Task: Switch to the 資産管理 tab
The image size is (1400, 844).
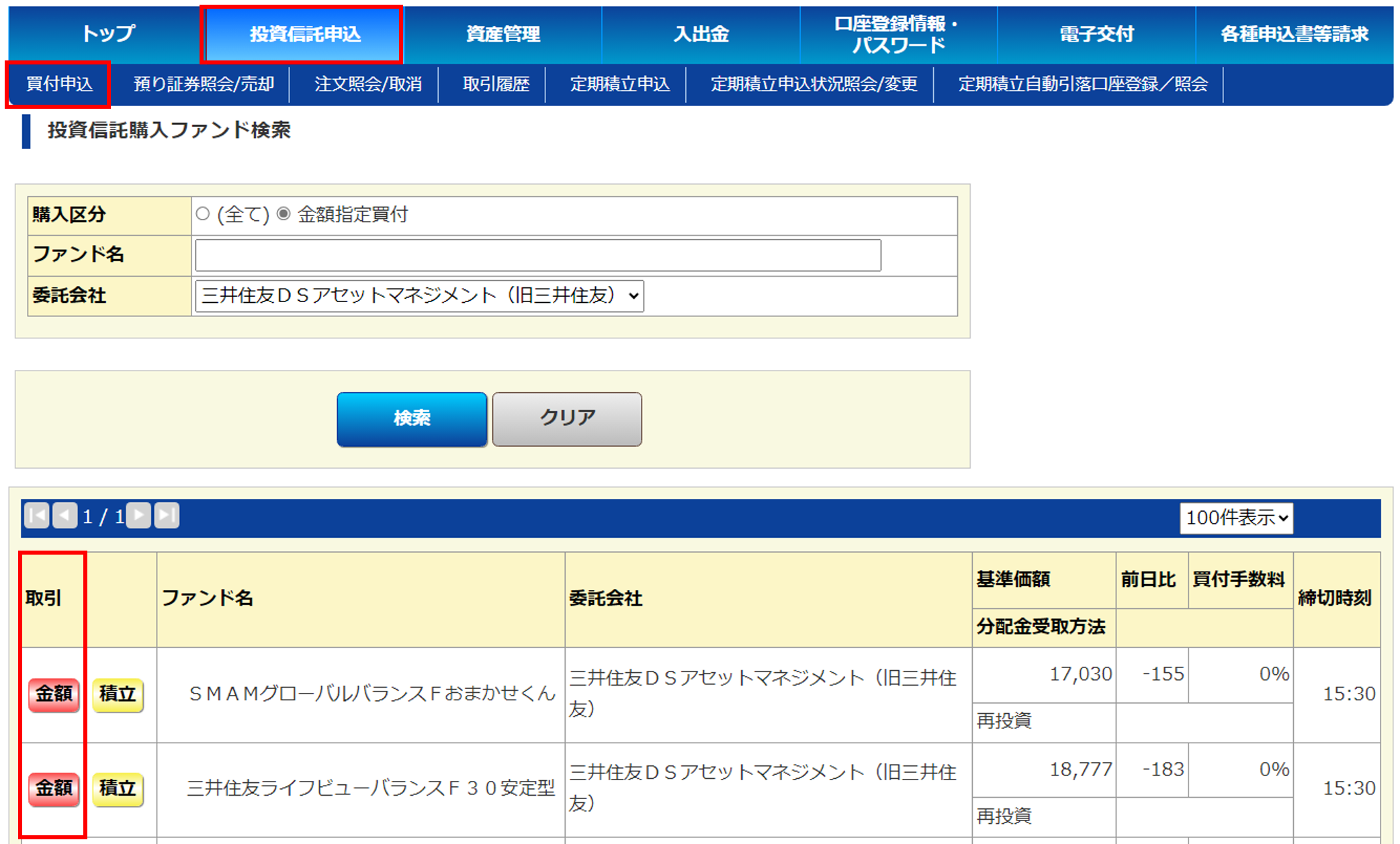Action: tap(502, 34)
